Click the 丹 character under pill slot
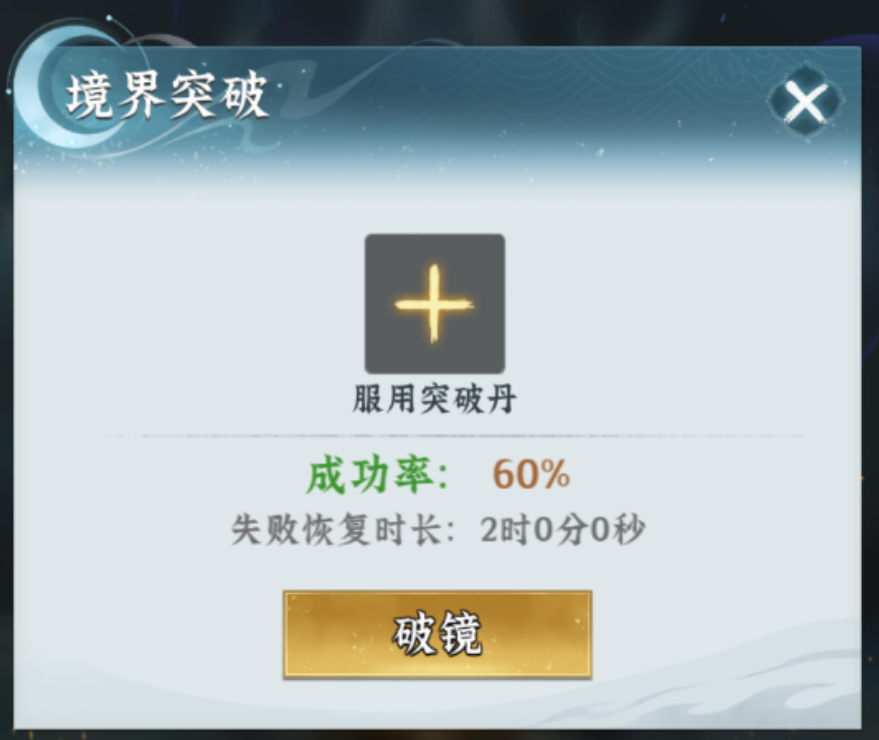 [x=501, y=399]
